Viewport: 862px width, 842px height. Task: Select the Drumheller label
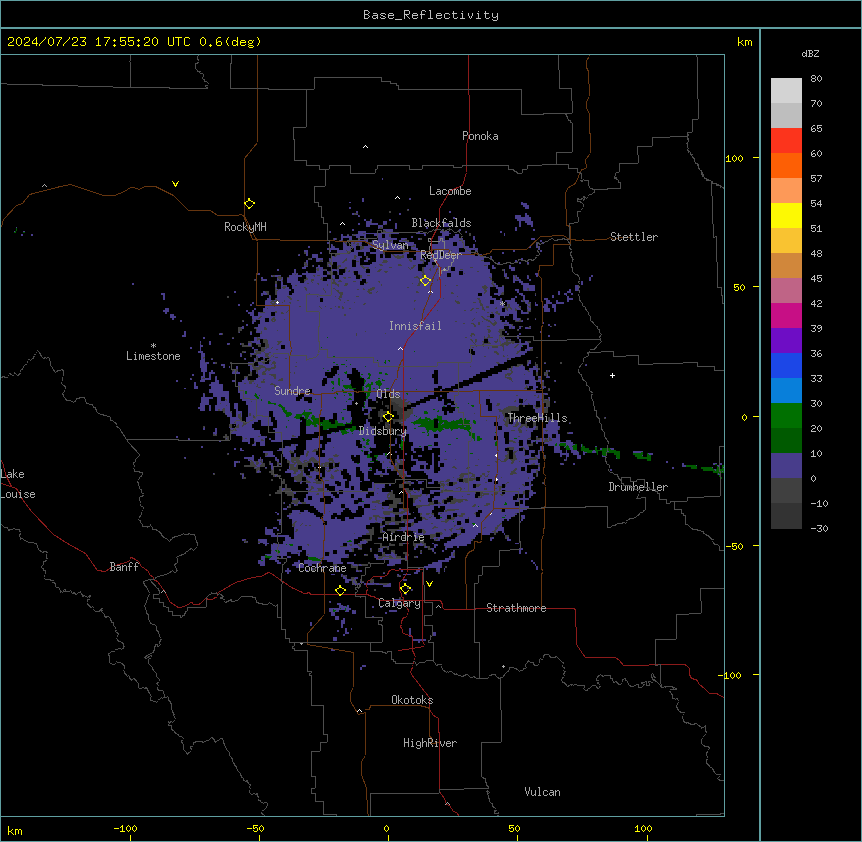pos(638,487)
